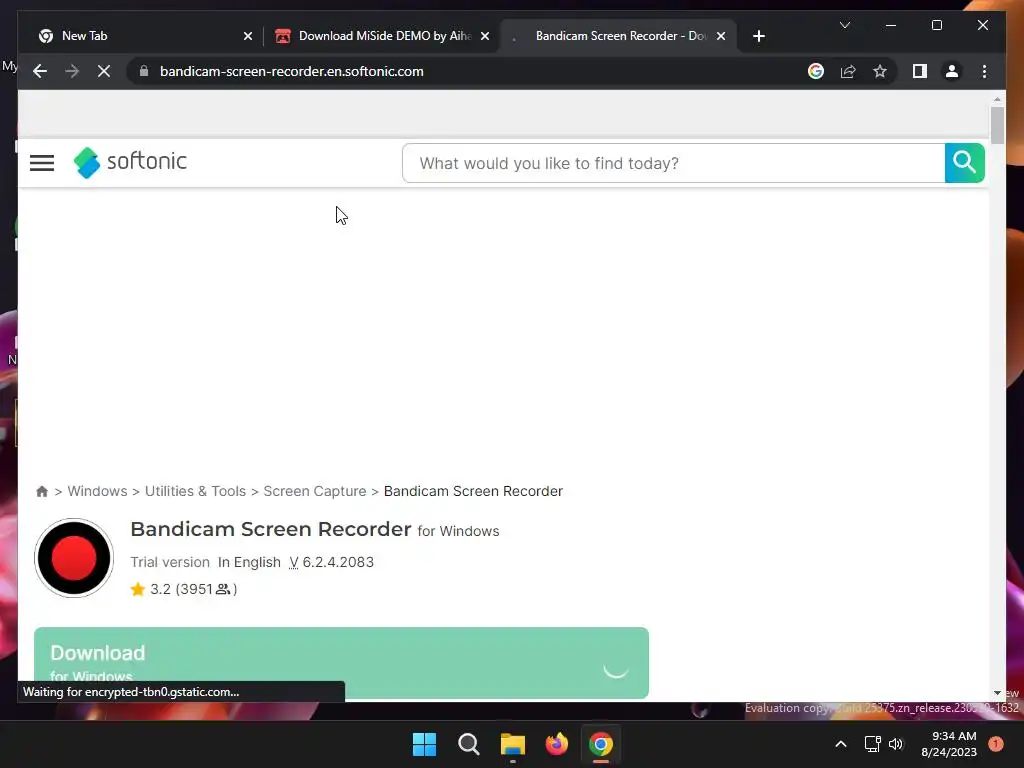Open the Chrome profile icon
The height and width of the screenshot is (768, 1024).
tap(952, 71)
